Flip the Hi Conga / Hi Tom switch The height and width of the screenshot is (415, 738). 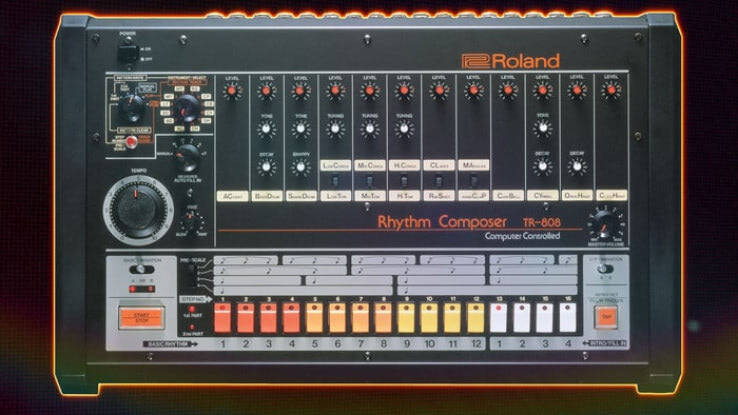point(404,181)
